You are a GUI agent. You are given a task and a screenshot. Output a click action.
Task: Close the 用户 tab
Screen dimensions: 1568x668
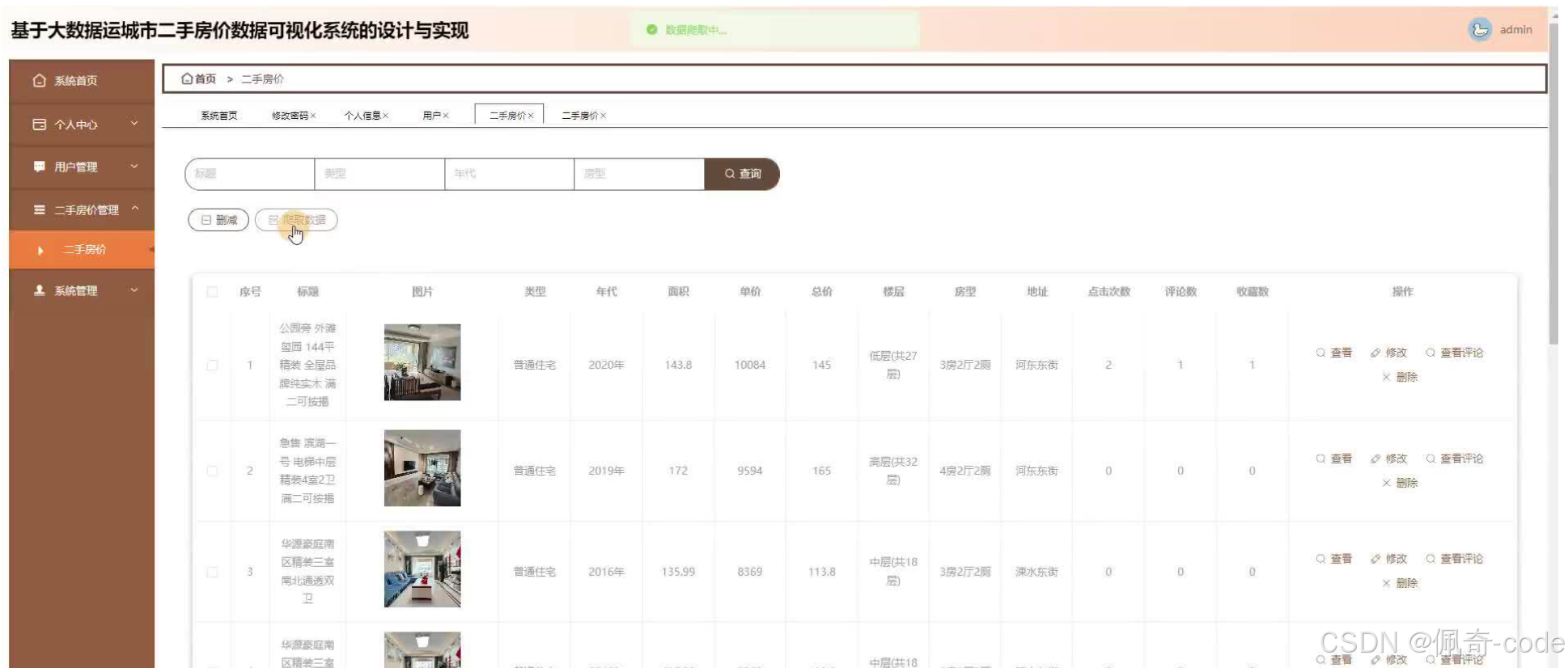click(x=446, y=116)
